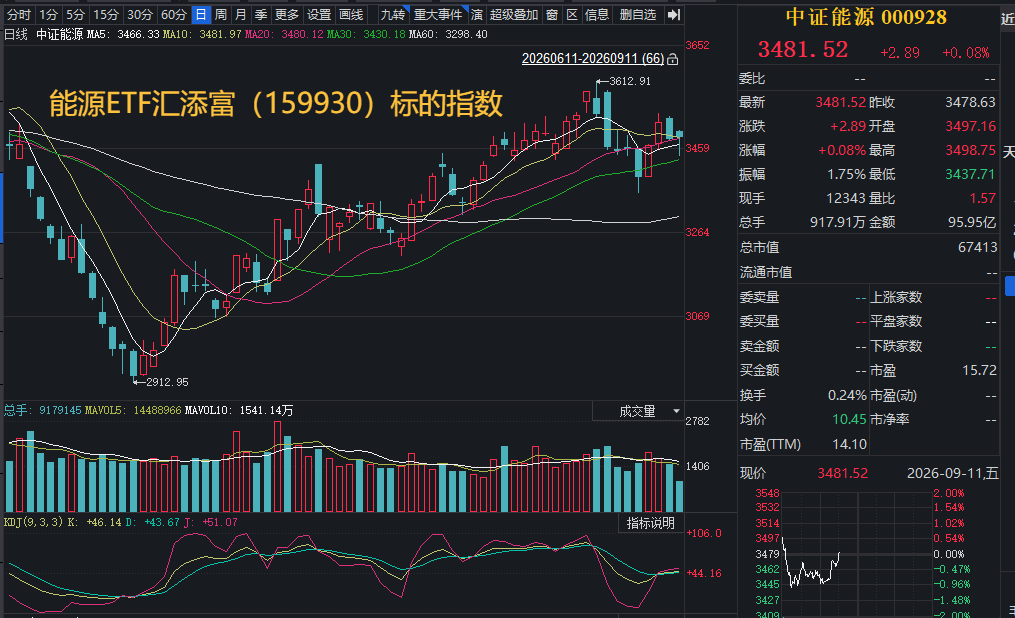Click the MAVOL5 volume average label
The image size is (1015, 618).
point(133,410)
